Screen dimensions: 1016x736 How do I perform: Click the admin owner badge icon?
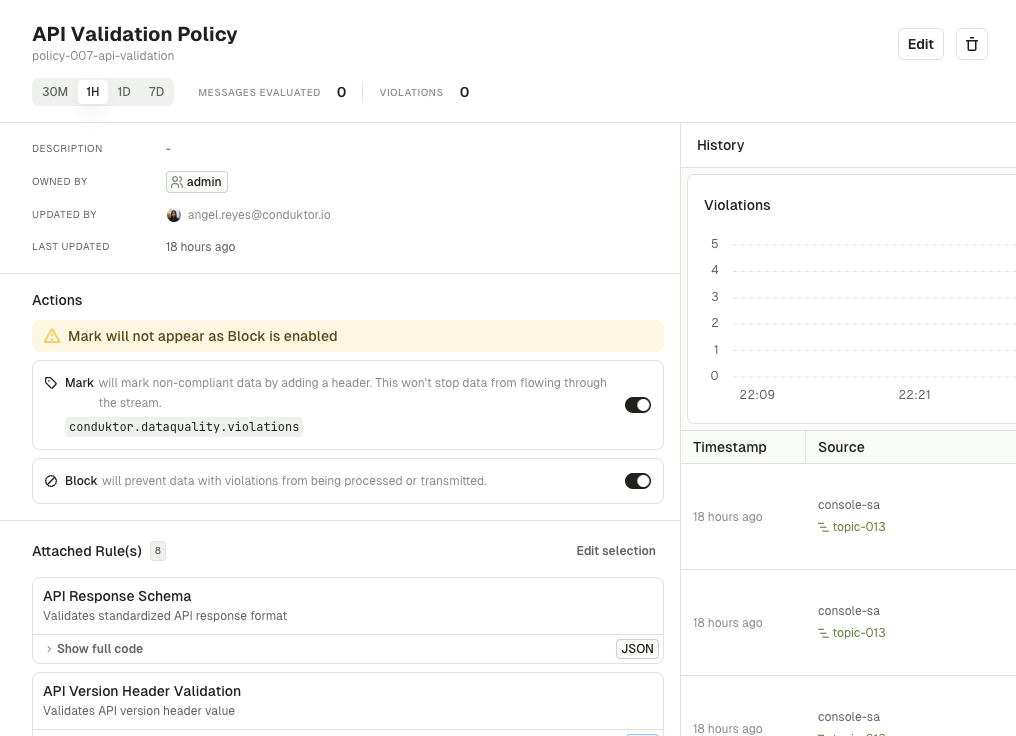point(178,182)
